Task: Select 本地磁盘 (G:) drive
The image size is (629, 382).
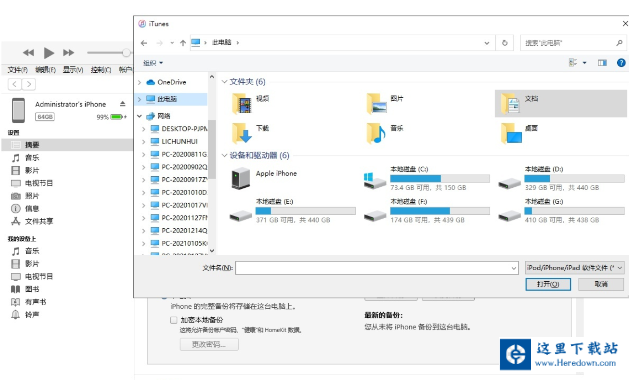Action: (561, 211)
